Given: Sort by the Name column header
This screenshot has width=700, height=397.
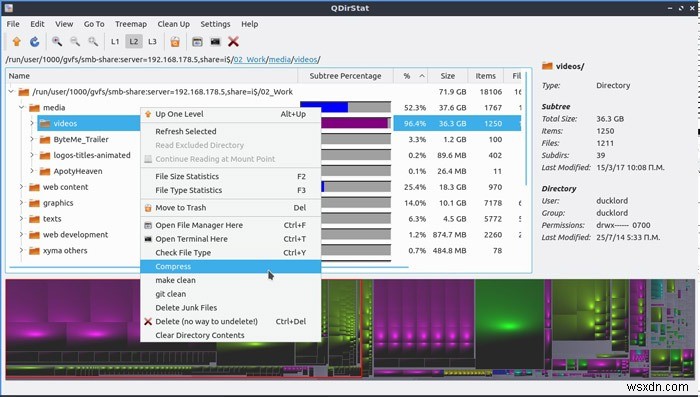Looking at the screenshot, I should point(152,76).
